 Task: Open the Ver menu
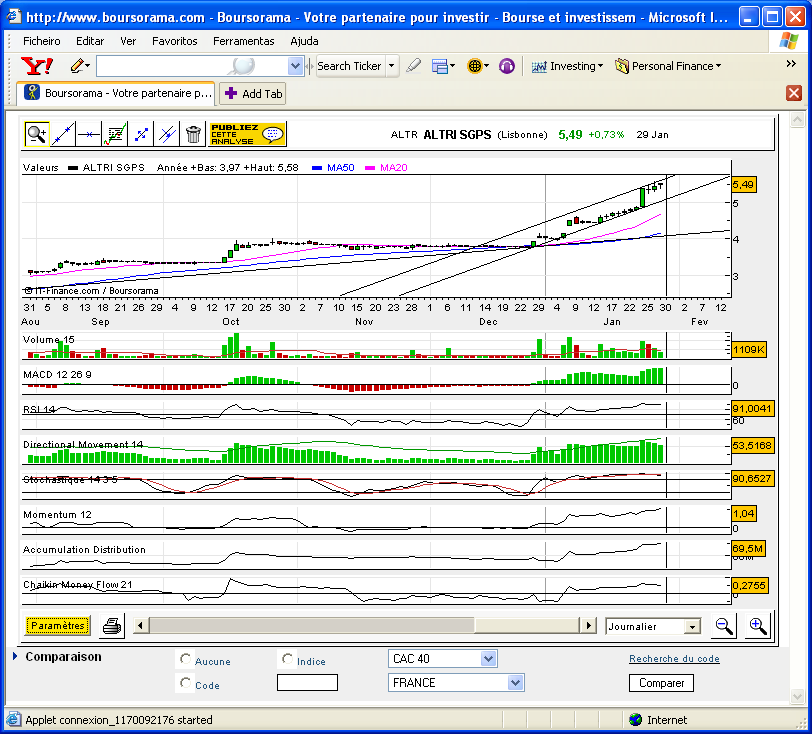pos(128,41)
